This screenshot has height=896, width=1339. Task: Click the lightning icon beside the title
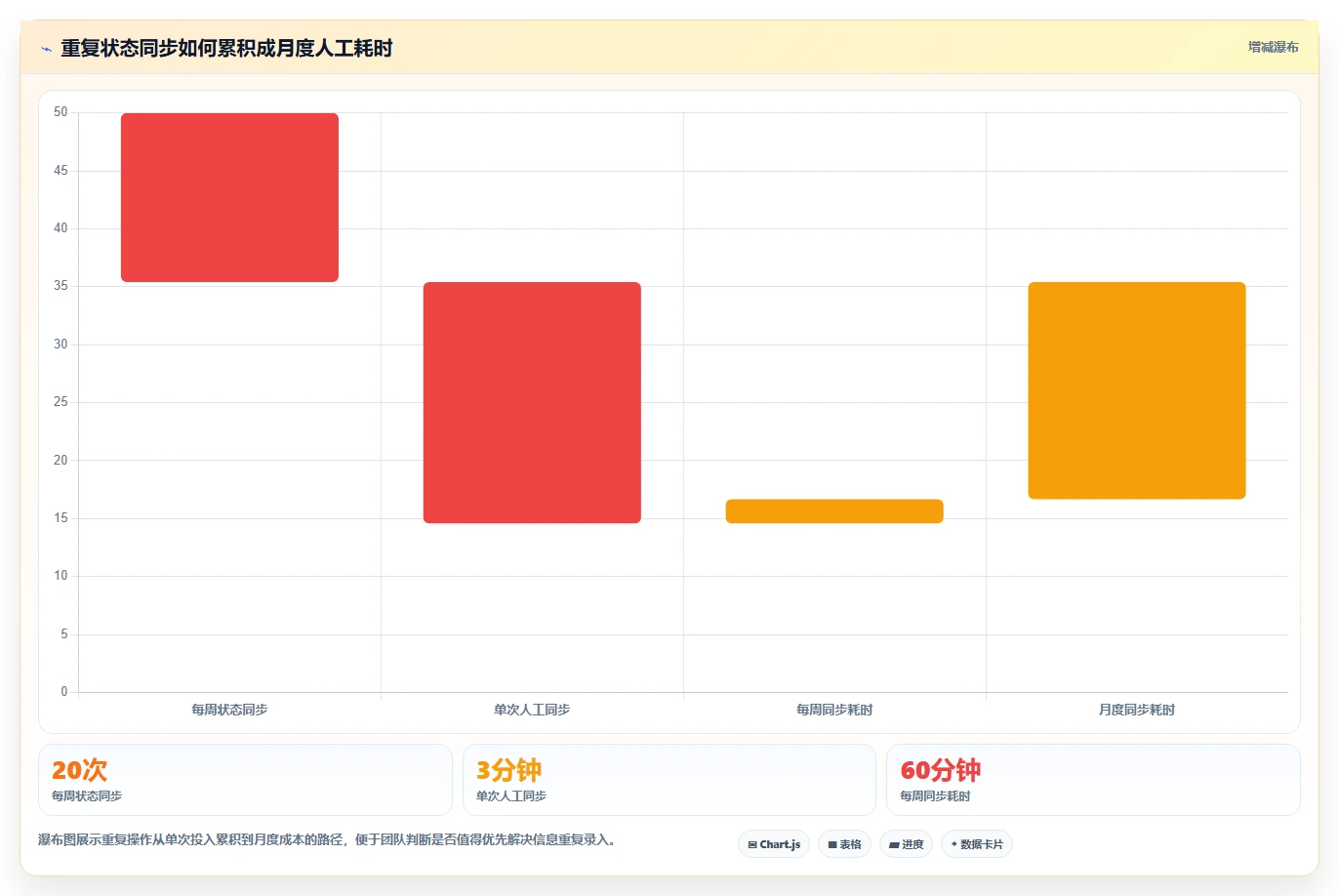tap(46, 49)
